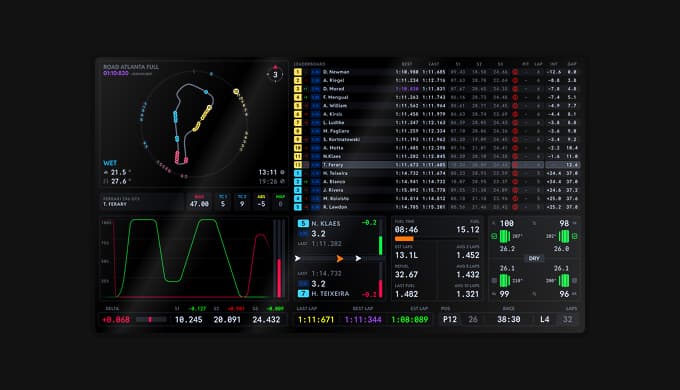Click the DRY tyre compound label

click(534, 259)
